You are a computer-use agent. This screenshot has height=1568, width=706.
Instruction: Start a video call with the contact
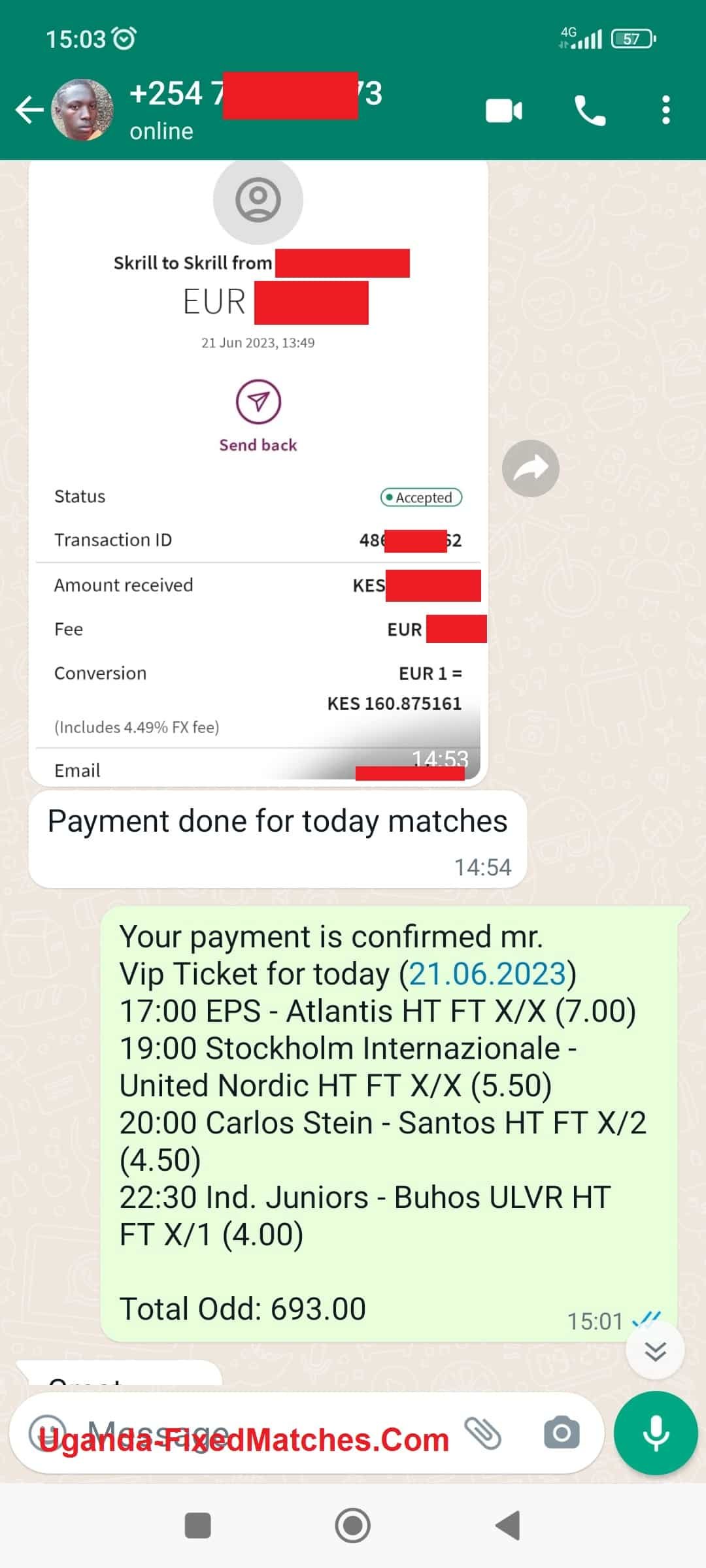tap(504, 110)
